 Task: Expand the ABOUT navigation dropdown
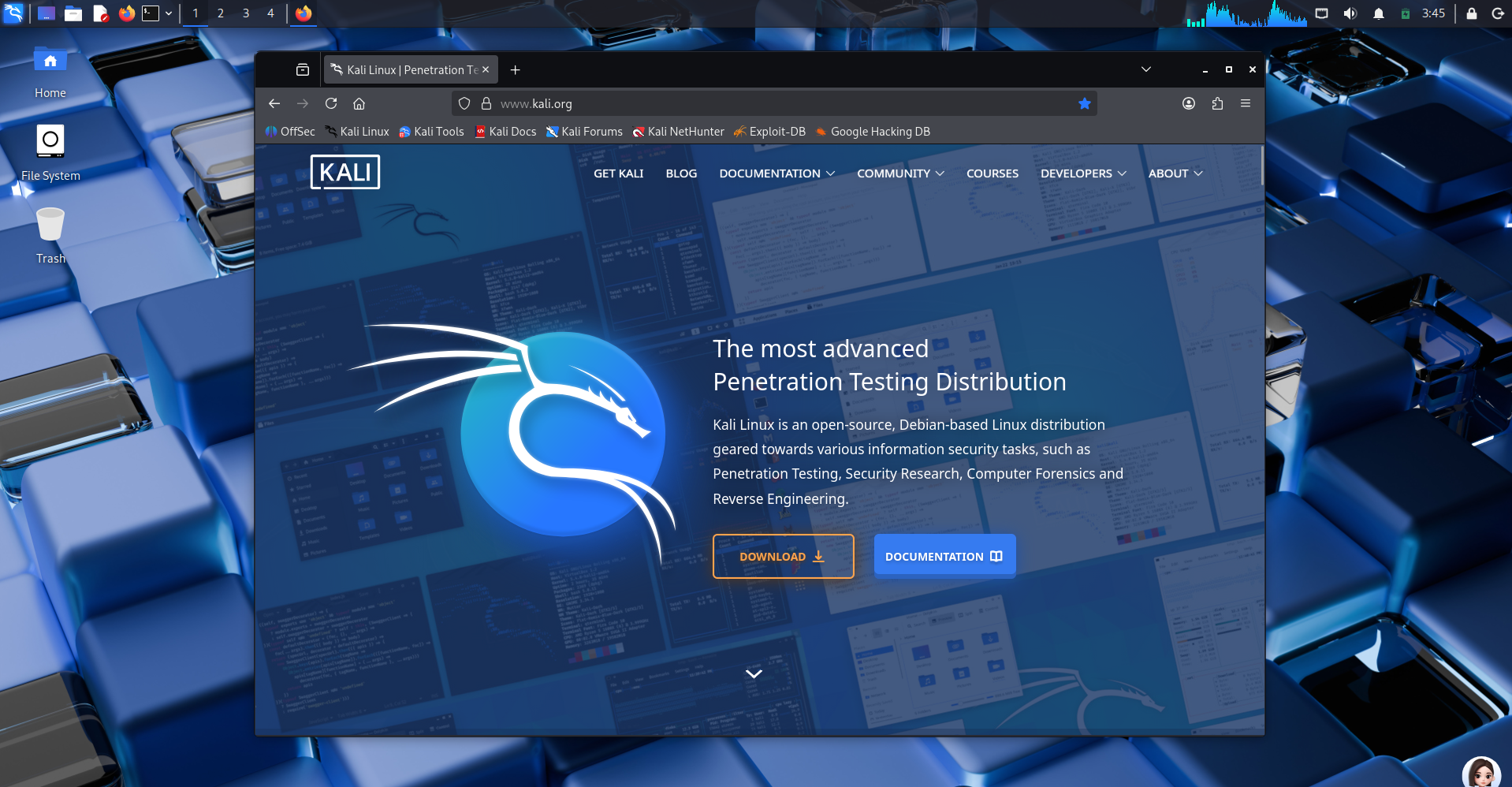pyautogui.click(x=1175, y=173)
